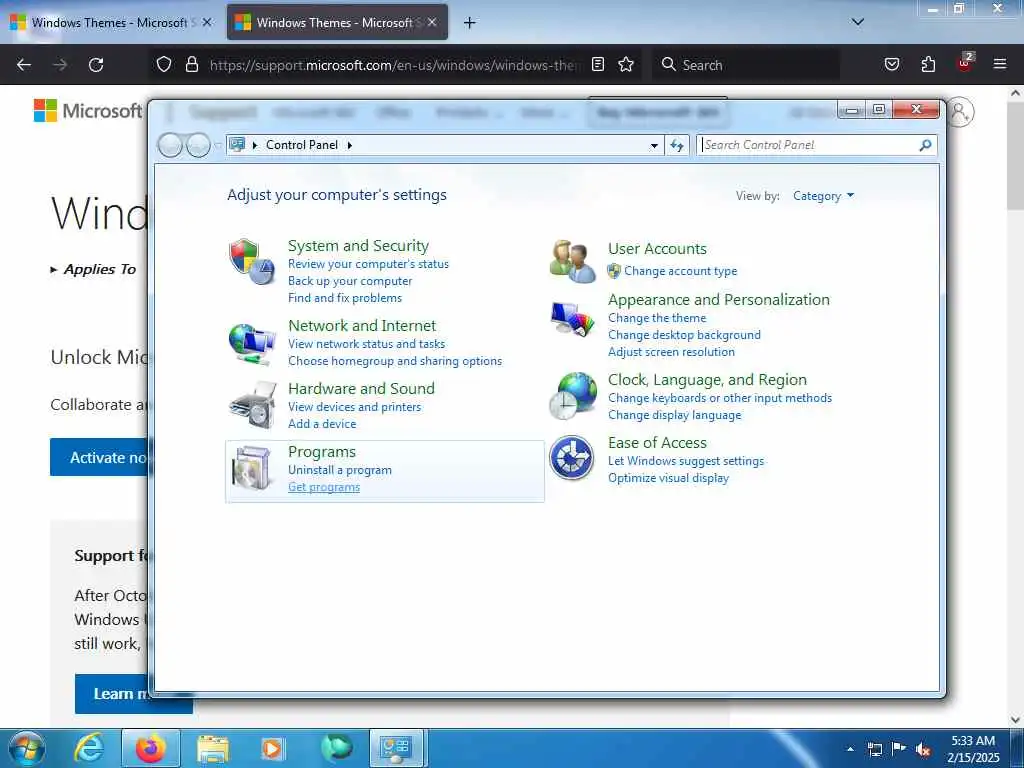
Task: Click the arrow after Control Panel breadcrumb
Action: pyautogui.click(x=350, y=145)
